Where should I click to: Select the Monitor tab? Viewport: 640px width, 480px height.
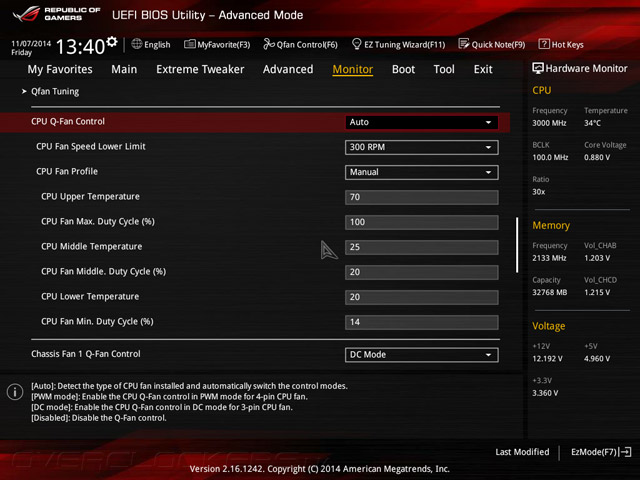pos(353,69)
